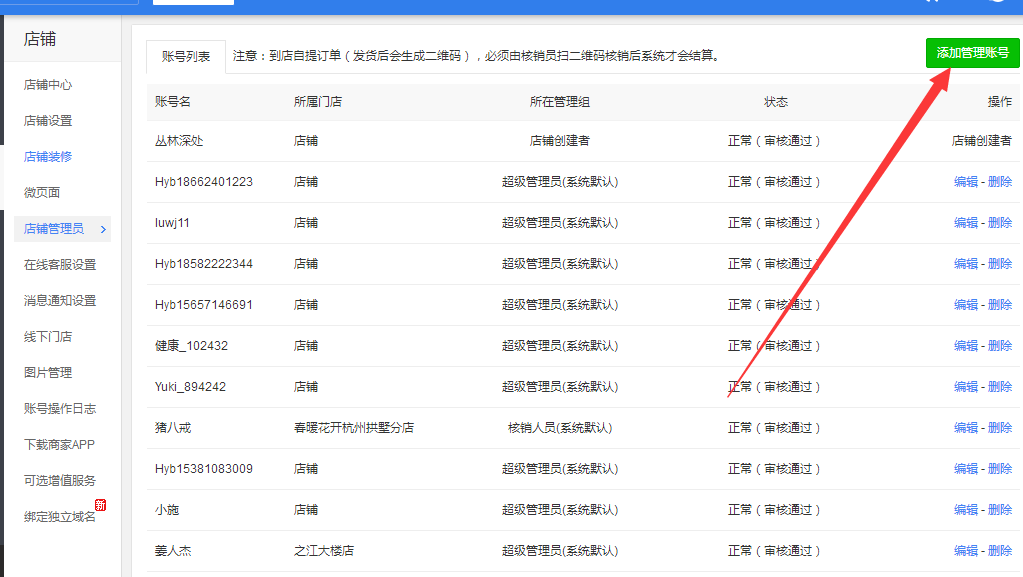
Task: Edit account 小施
Action: pos(966,510)
